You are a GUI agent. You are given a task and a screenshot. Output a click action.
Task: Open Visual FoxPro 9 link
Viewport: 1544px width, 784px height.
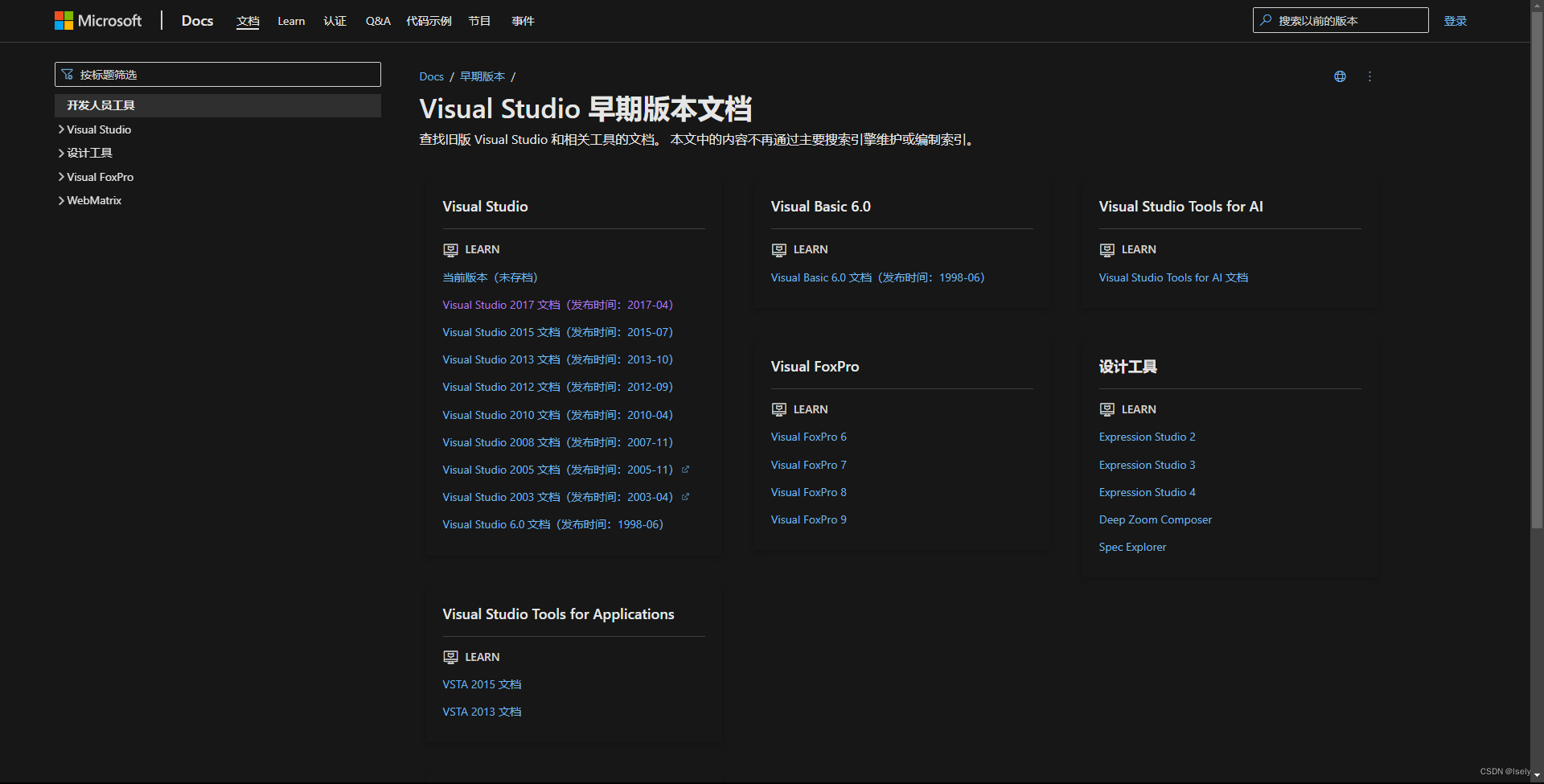pos(808,519)
